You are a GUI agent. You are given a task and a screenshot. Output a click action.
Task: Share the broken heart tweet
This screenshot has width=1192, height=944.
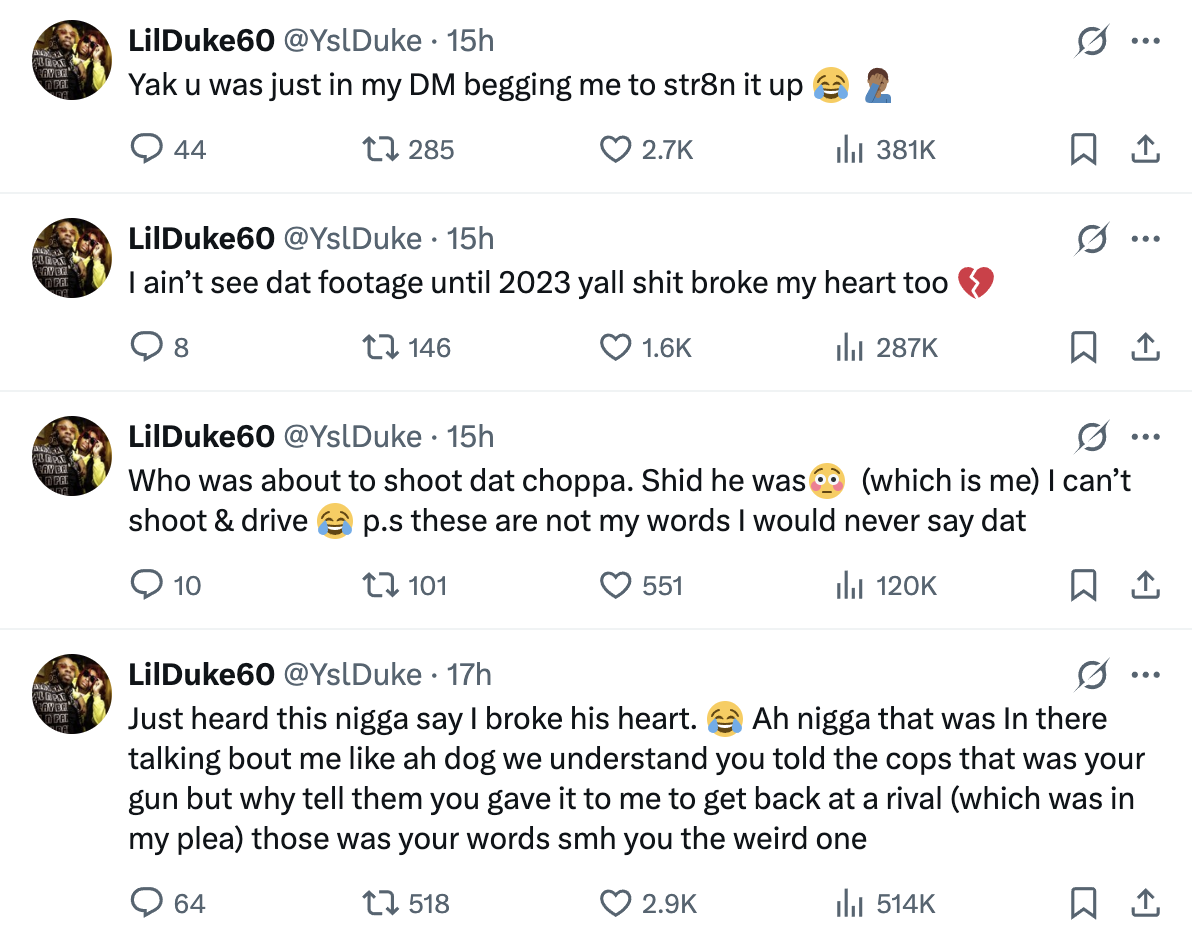(1146, 347)
